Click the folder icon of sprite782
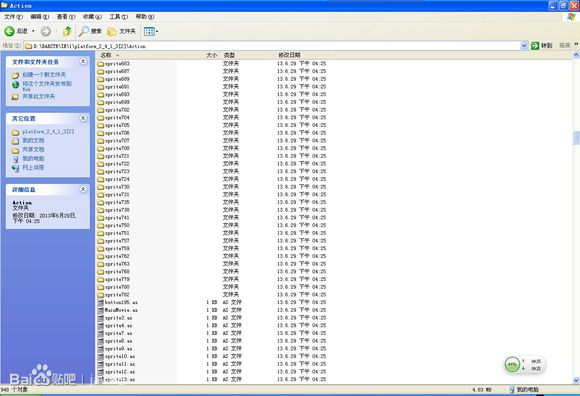Screen dimensions: 580x396 (x=100, y=295)
